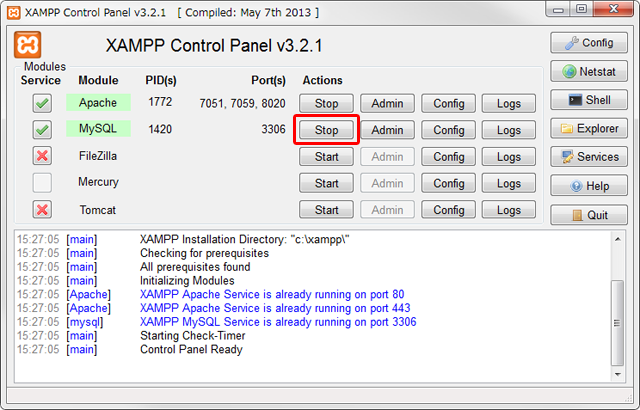Open the MySQL Logs menu
Viewport: 640px width, 410px height.
coord(509,130)
